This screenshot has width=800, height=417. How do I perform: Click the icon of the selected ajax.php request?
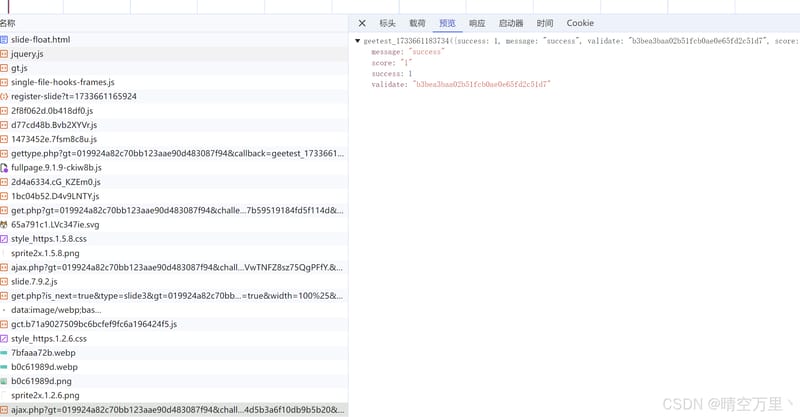pos(4,410)
